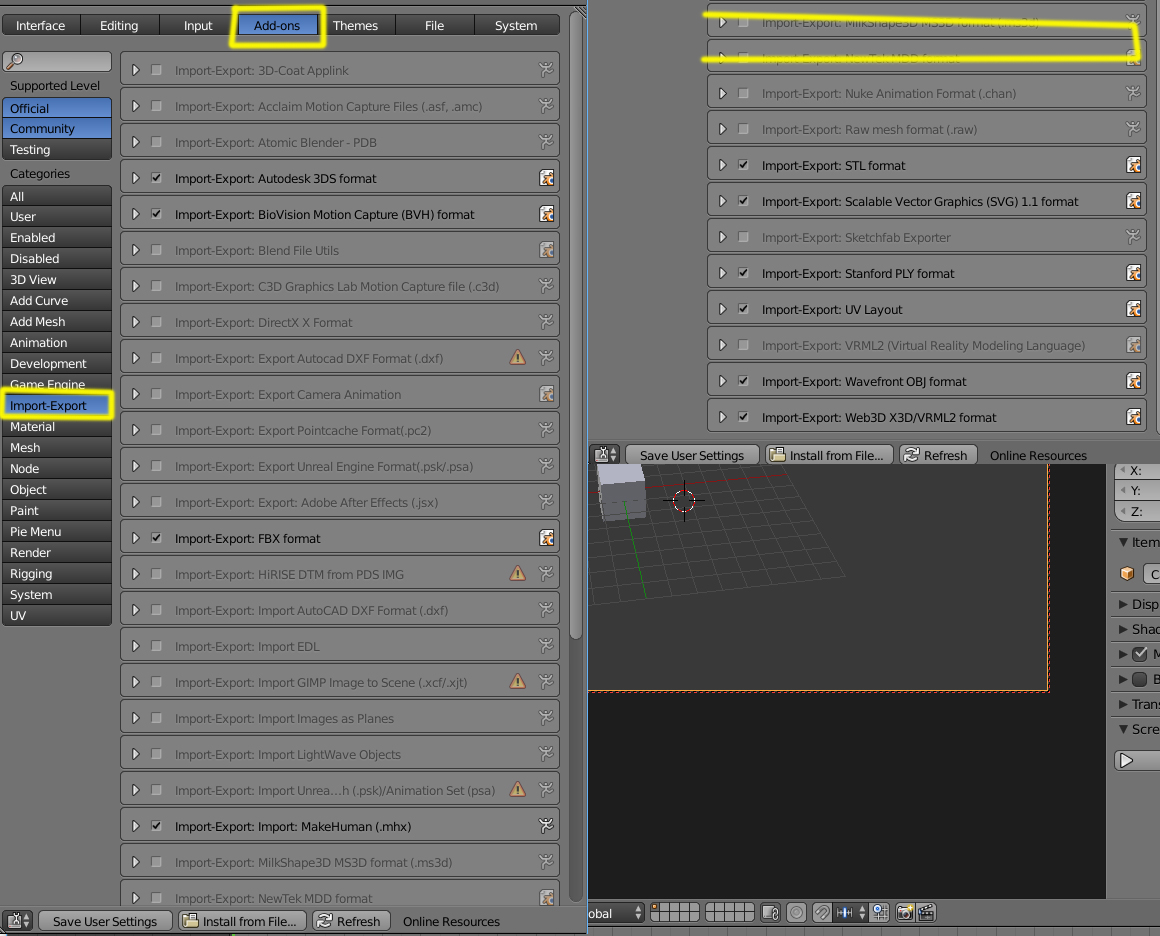Click Save User Settings in left panel footer
1160x936 pixels.
coord(105,921)
